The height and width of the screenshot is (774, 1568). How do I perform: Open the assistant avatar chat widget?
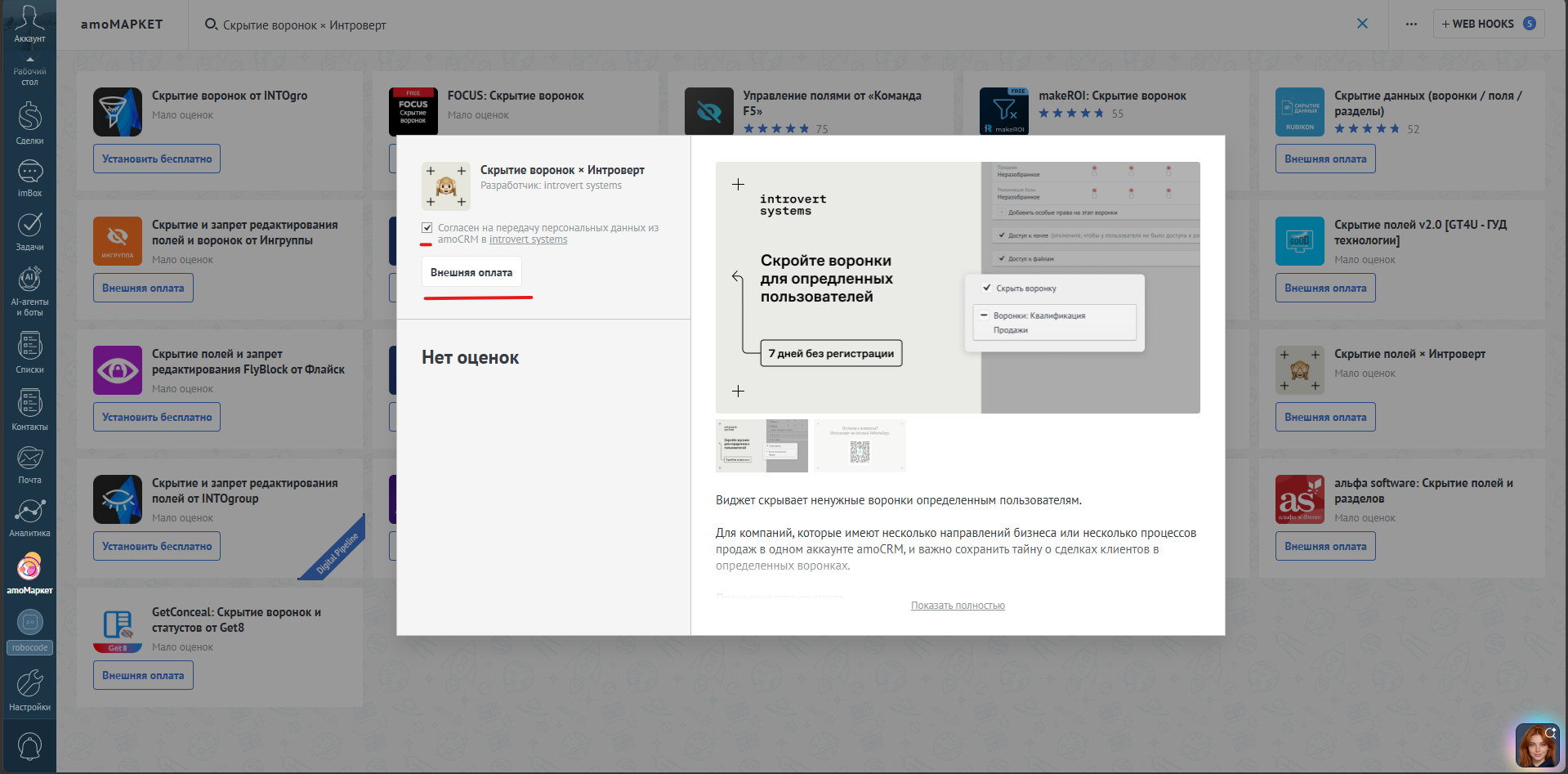[1537, 745]
